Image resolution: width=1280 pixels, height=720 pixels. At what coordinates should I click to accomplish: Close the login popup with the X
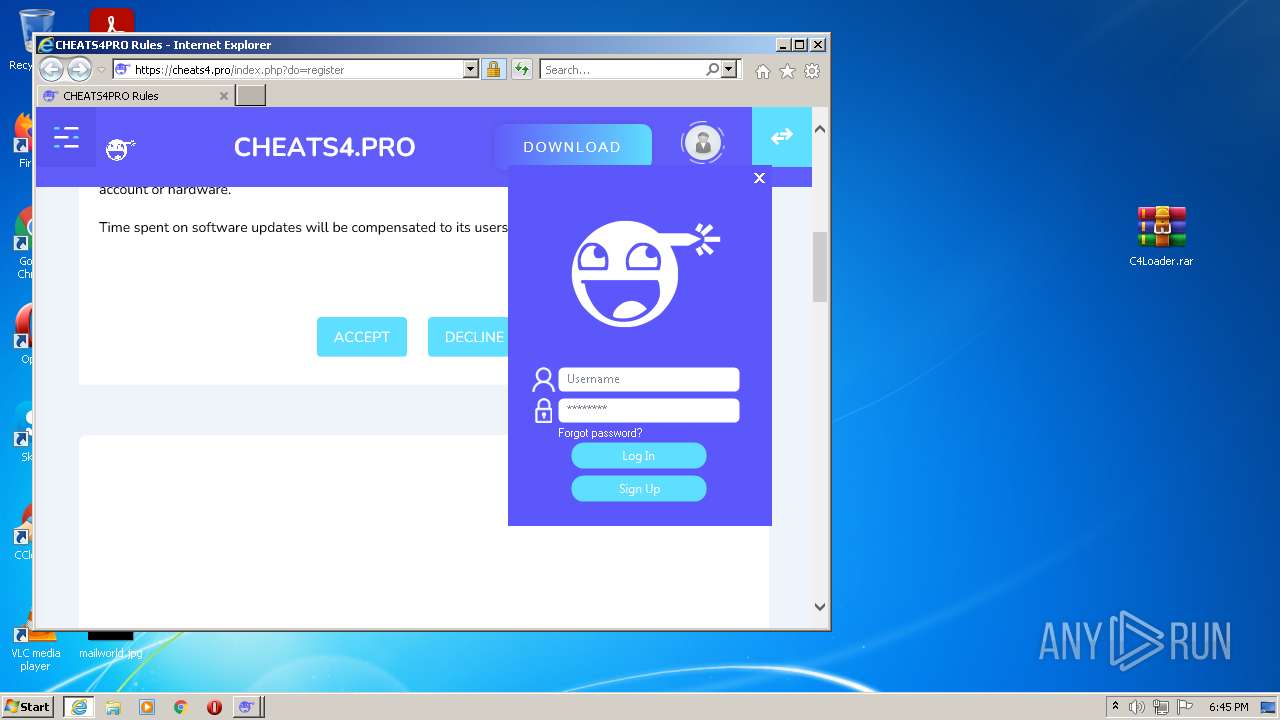[759, 178]
